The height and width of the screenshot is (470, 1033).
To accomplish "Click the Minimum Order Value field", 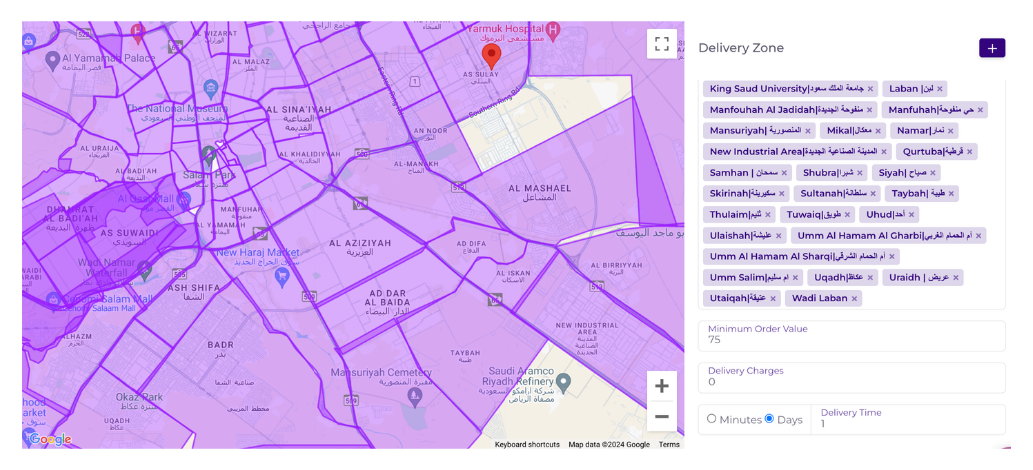I will pos(851,340).
